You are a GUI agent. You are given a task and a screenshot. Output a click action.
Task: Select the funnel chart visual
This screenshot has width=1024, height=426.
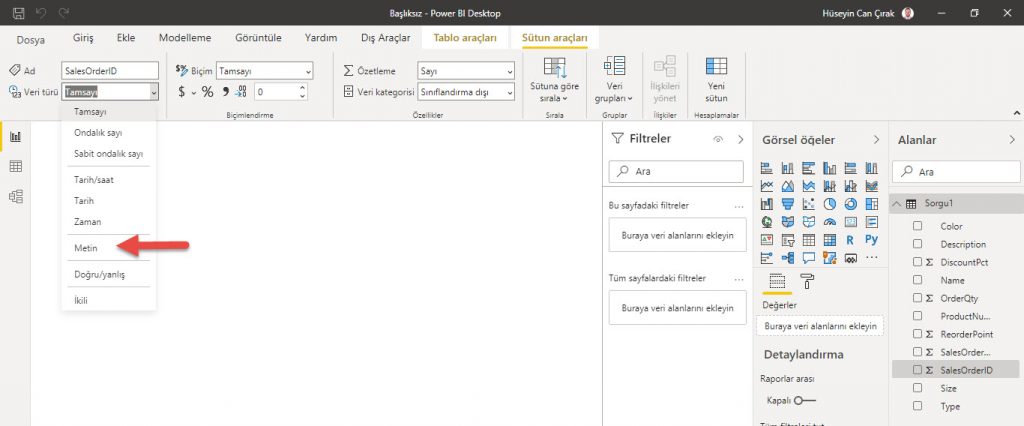(x=788, y=205)
